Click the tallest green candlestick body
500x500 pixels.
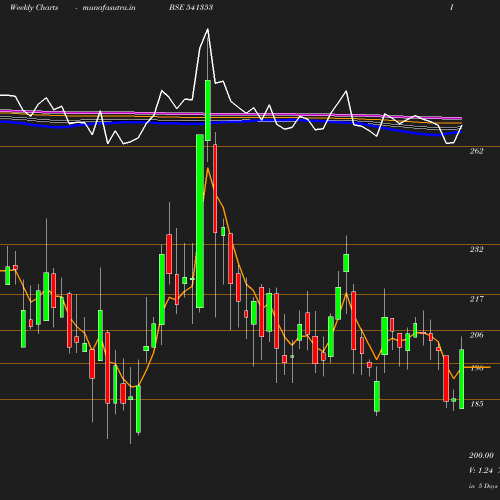pos(200,221)
